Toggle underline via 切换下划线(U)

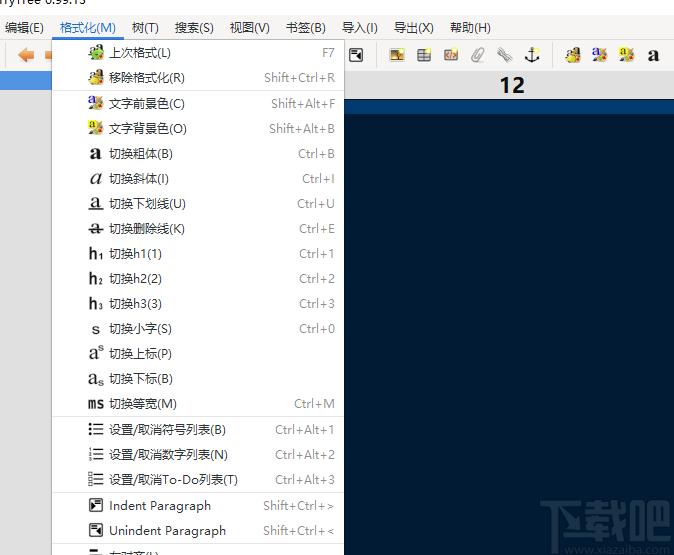(198, 203)
